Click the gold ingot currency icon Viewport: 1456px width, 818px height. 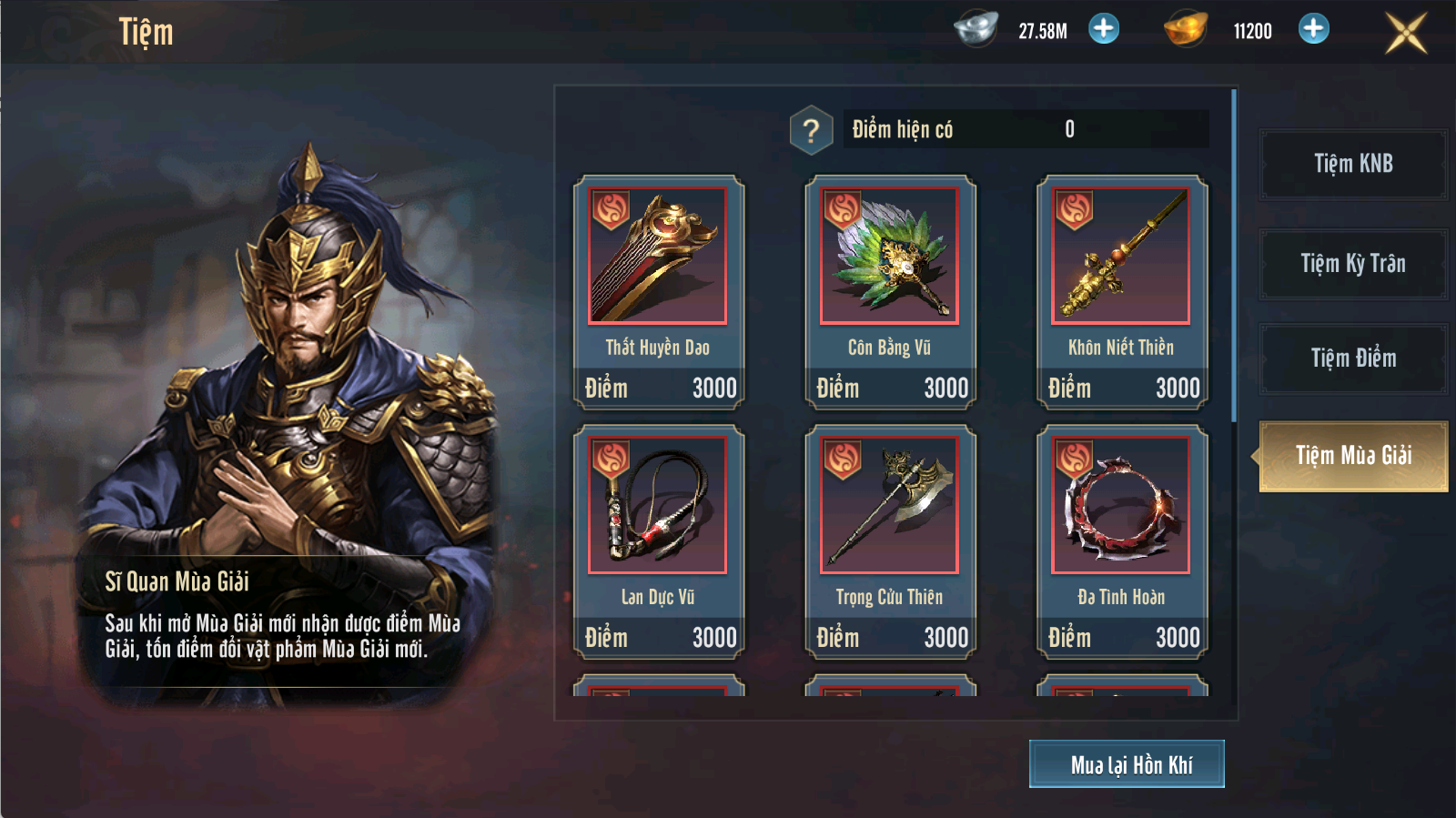pos(1186,29)
